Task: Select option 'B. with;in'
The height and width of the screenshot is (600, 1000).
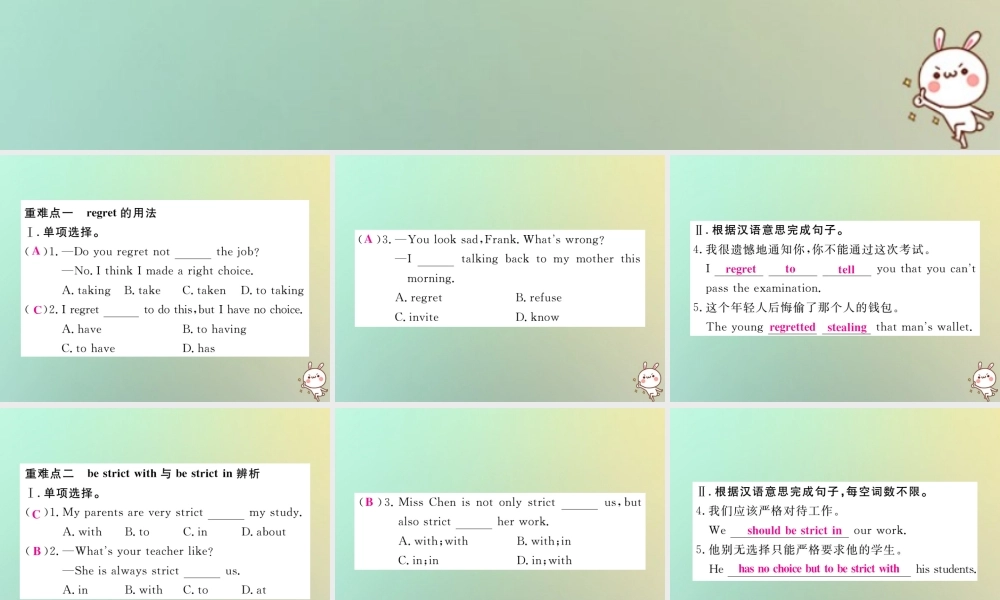Action: [544, 541]
